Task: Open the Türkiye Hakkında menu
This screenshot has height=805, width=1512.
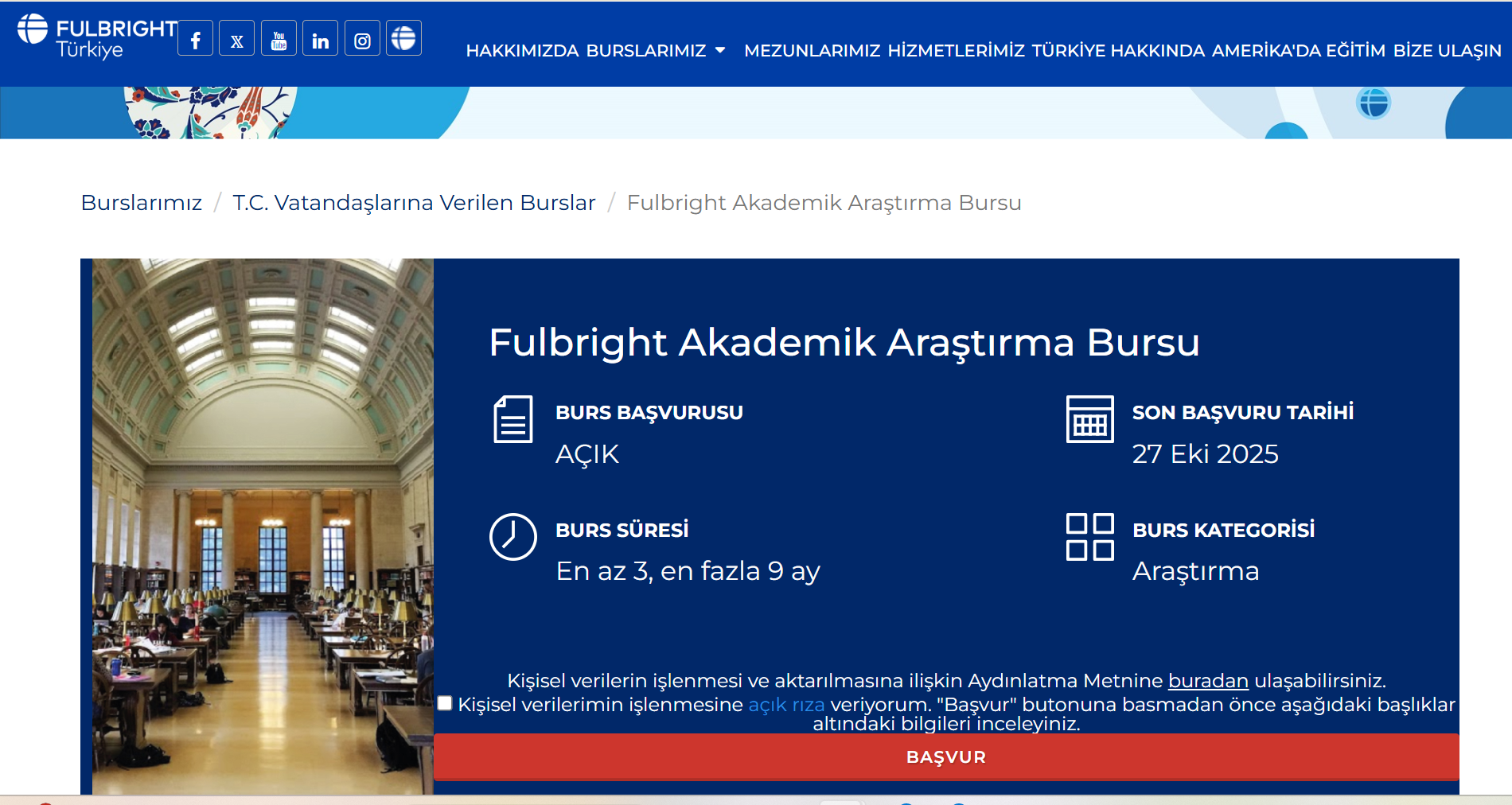Action: click(1118, 51)
